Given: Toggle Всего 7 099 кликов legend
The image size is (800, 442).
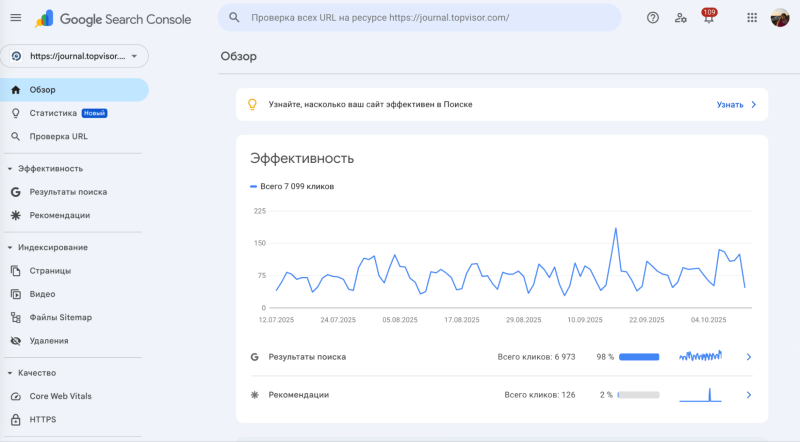Looking at the screenshot, I should pos(292,186).
